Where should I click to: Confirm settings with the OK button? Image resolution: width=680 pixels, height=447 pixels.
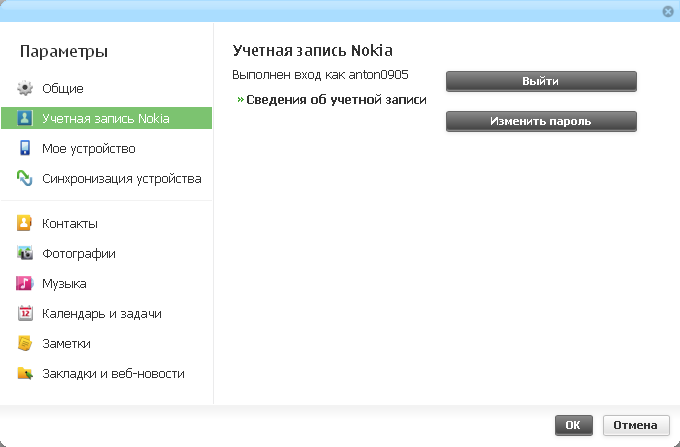(x=573, y=425)
